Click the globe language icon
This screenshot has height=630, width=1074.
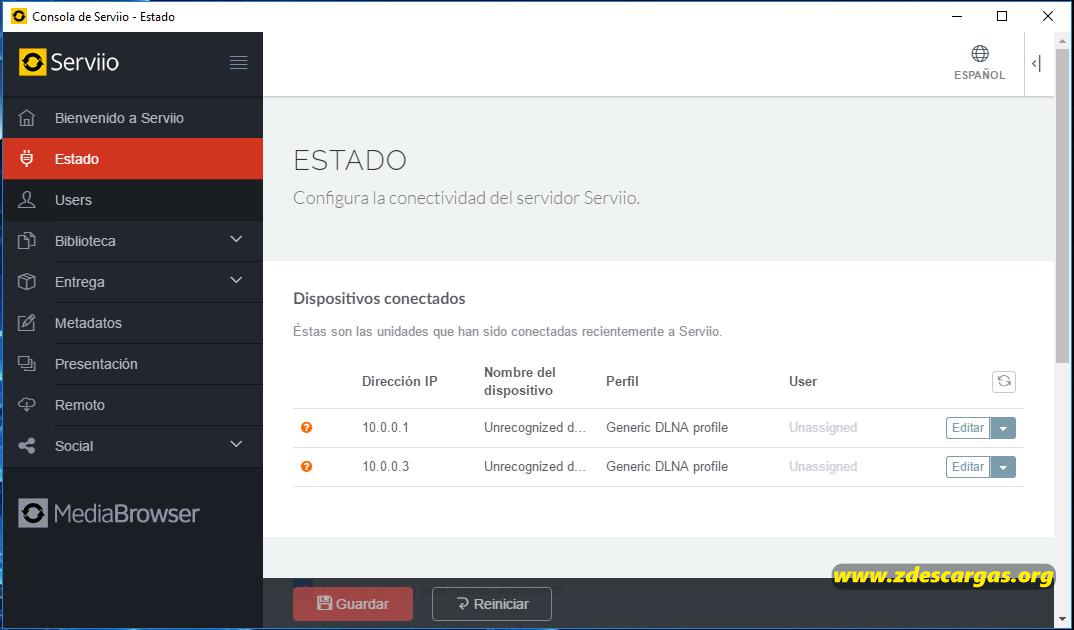point(980,53)
